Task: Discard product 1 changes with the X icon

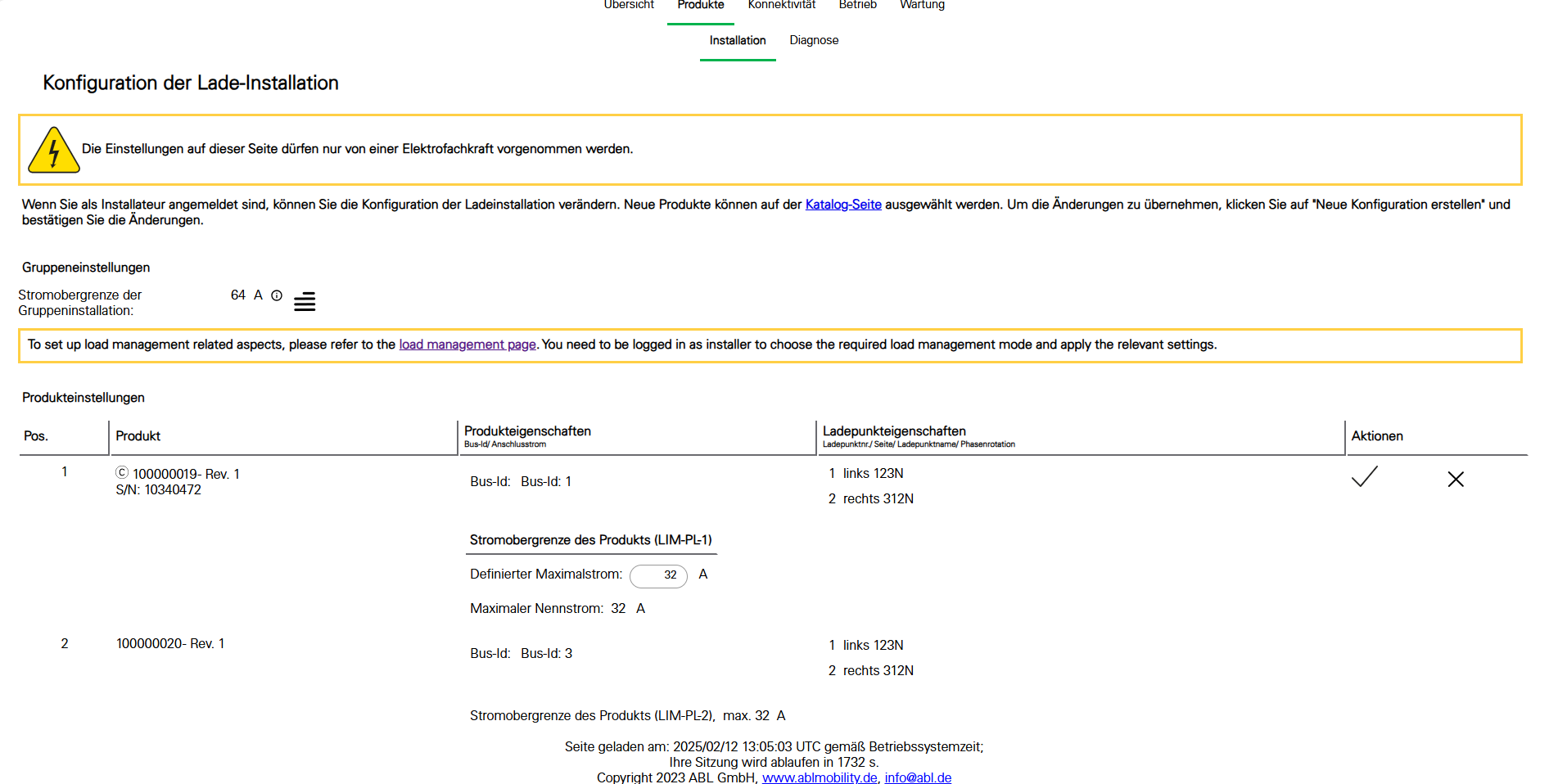Action: click(1455, 480)
